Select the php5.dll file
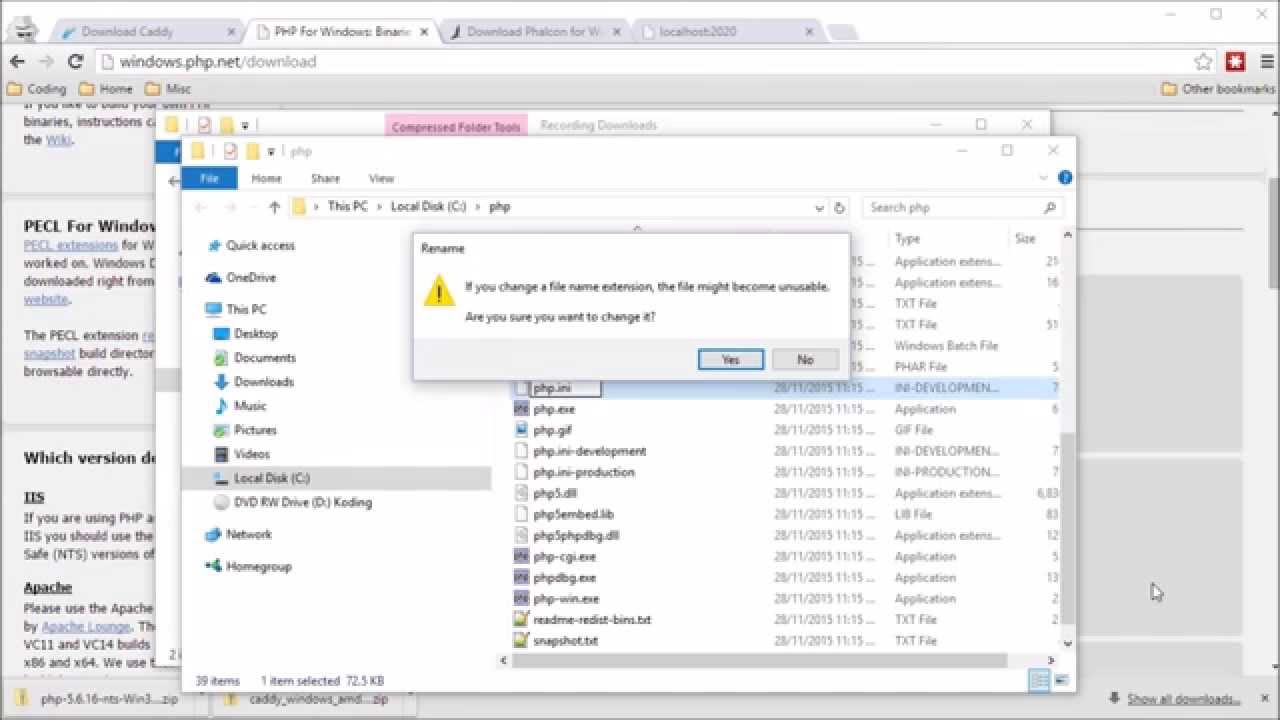Screen dimensions: 1280x720 pyautogui.click(x=555, y=493)
